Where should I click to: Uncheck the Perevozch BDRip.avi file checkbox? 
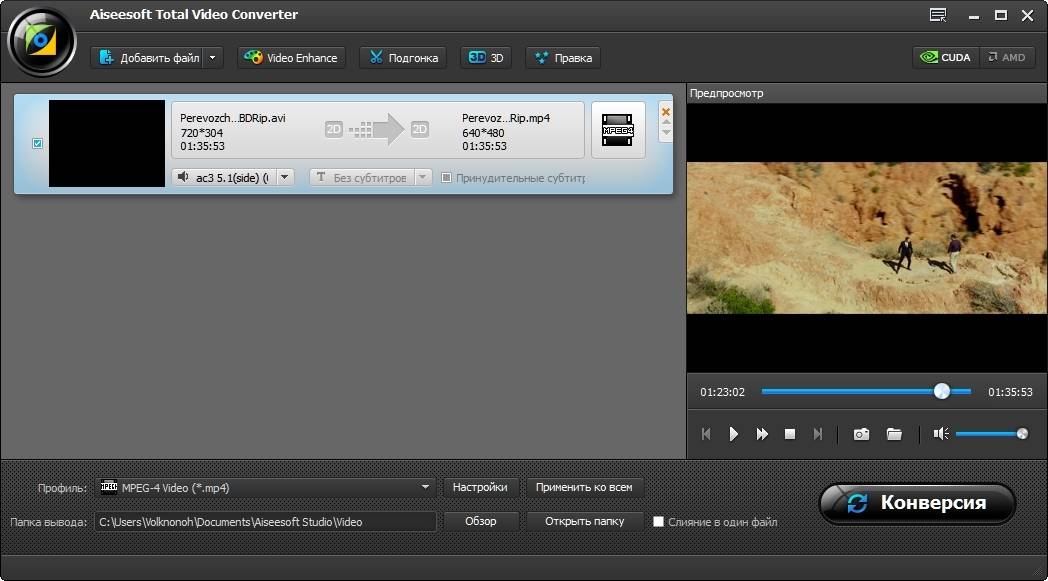37,143
